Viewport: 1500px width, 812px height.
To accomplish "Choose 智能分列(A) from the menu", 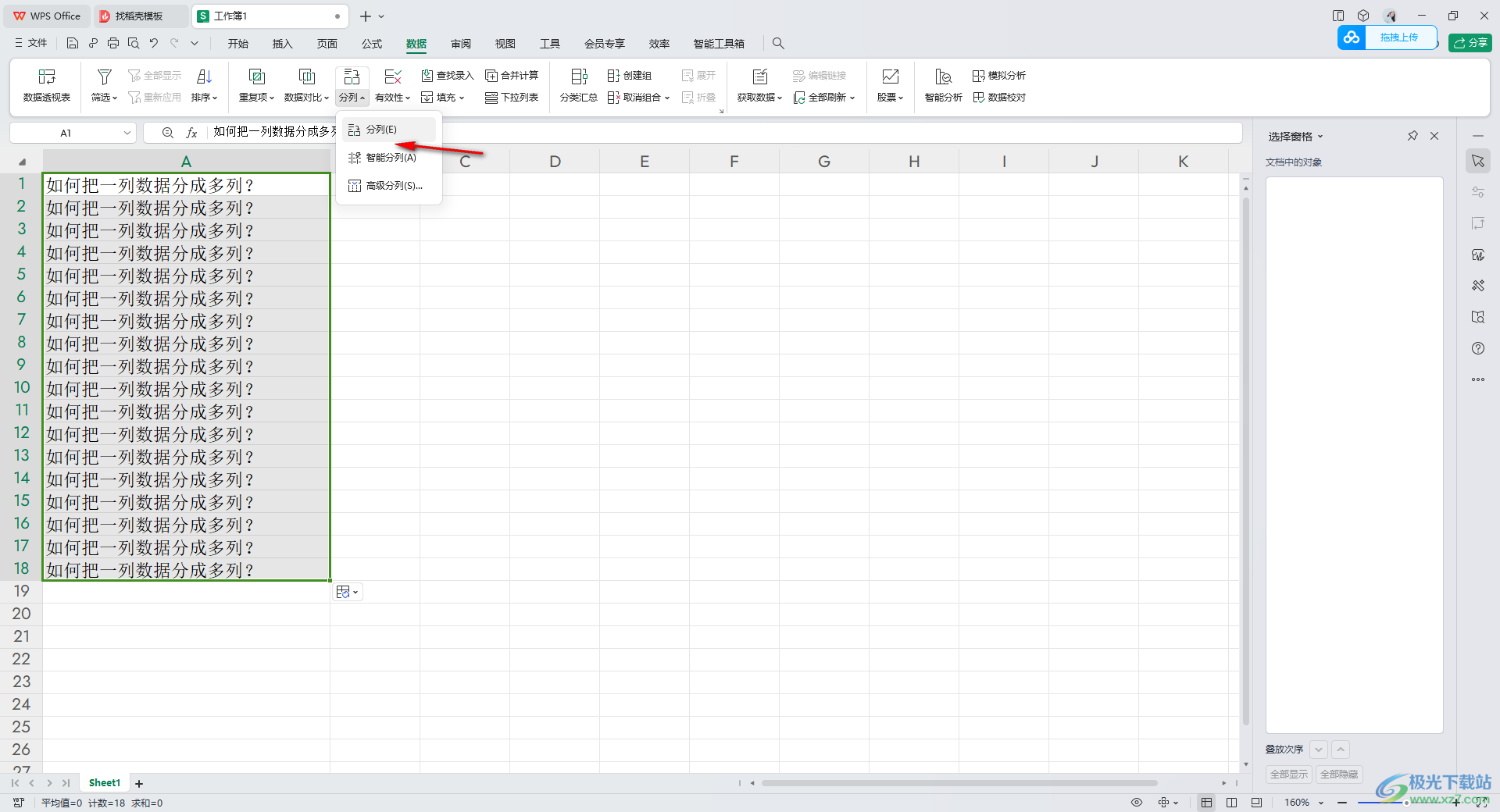I will [389, 158].
